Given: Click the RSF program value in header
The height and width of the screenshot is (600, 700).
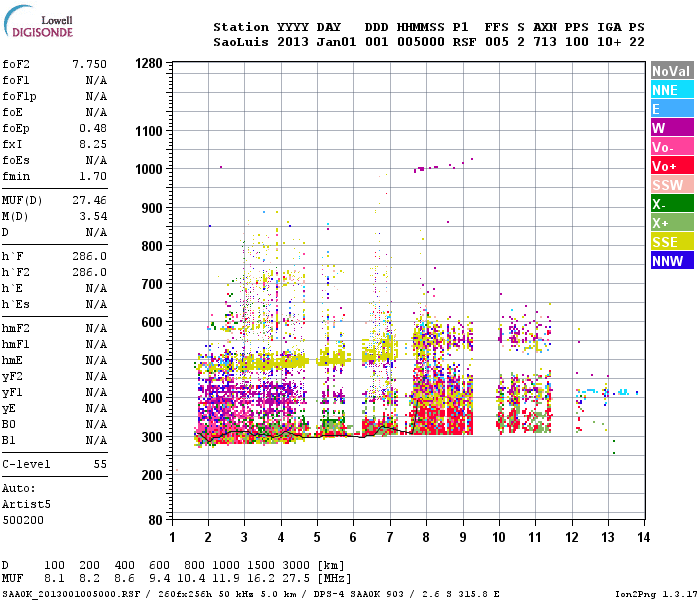Looking at the screenshot, I should [464, 42].
